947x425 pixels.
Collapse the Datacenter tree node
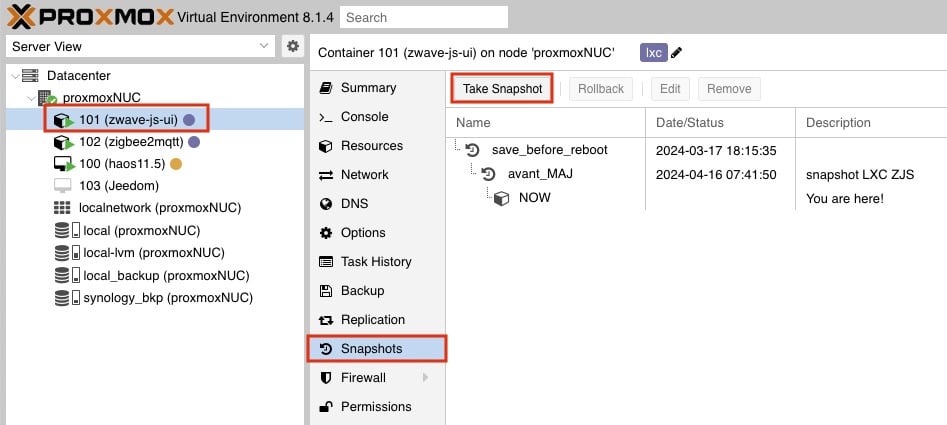13,76
